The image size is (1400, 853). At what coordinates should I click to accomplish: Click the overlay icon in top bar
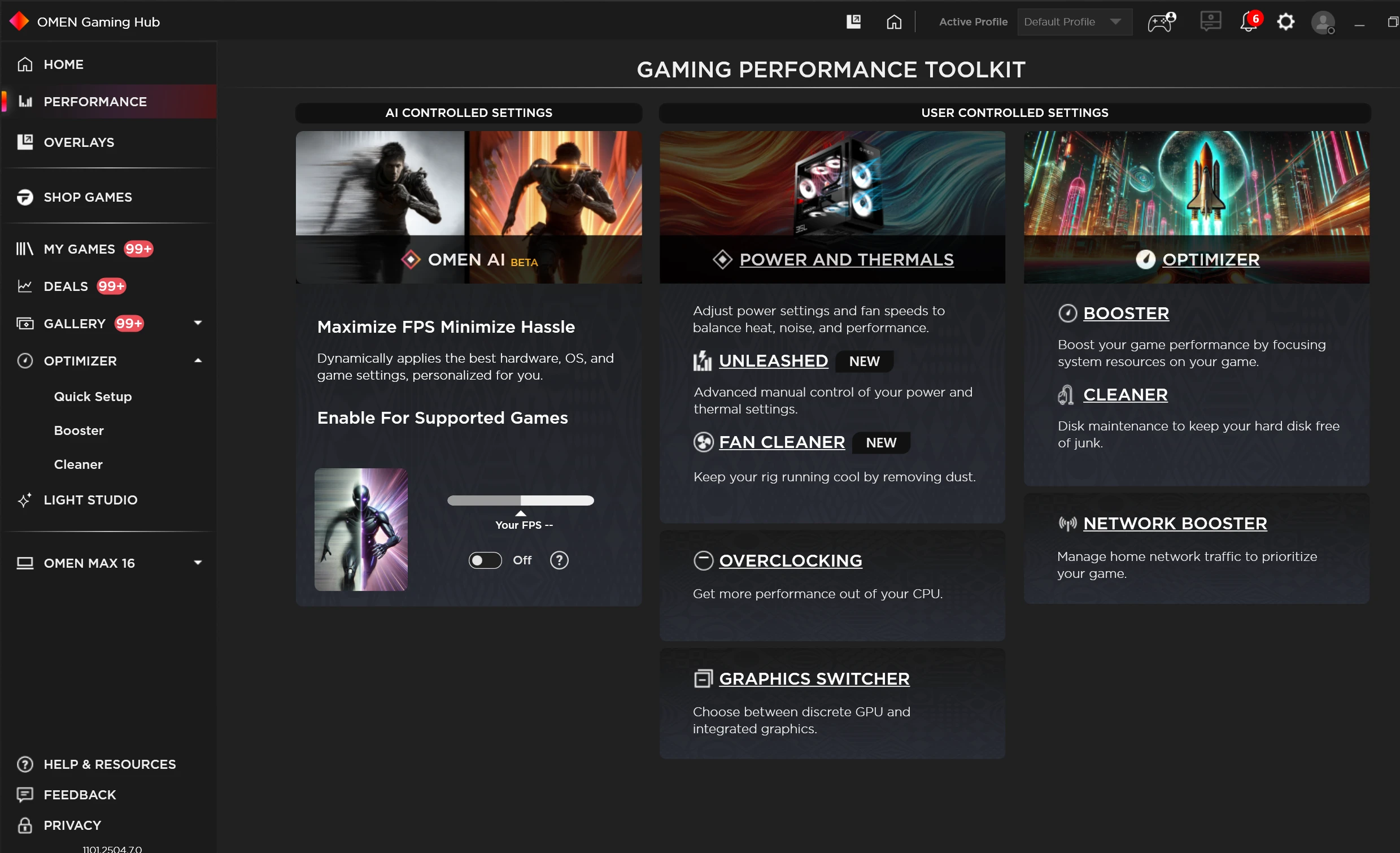coord(853,22)
